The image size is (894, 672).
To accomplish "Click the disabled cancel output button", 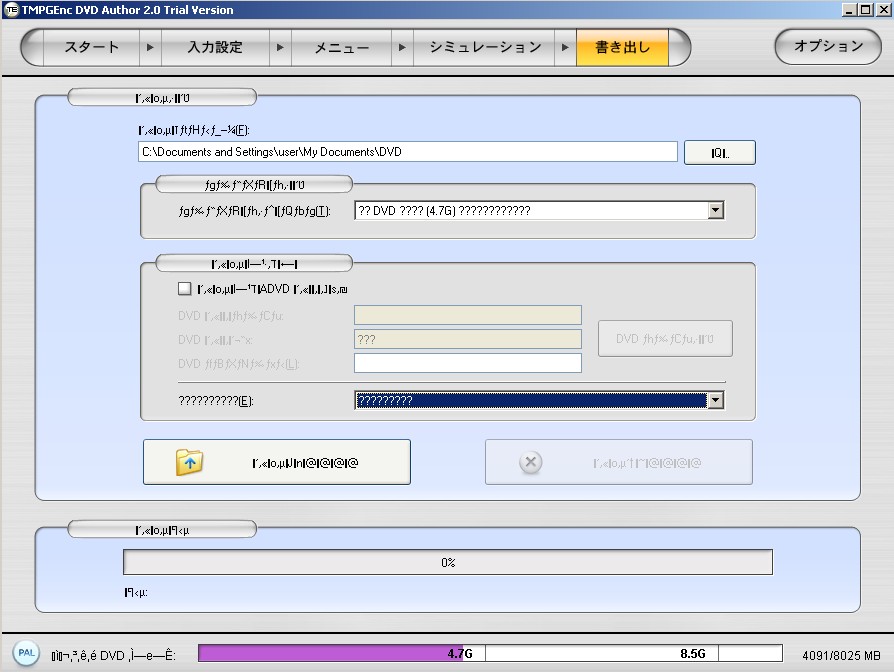I will (x=619, y=462).
